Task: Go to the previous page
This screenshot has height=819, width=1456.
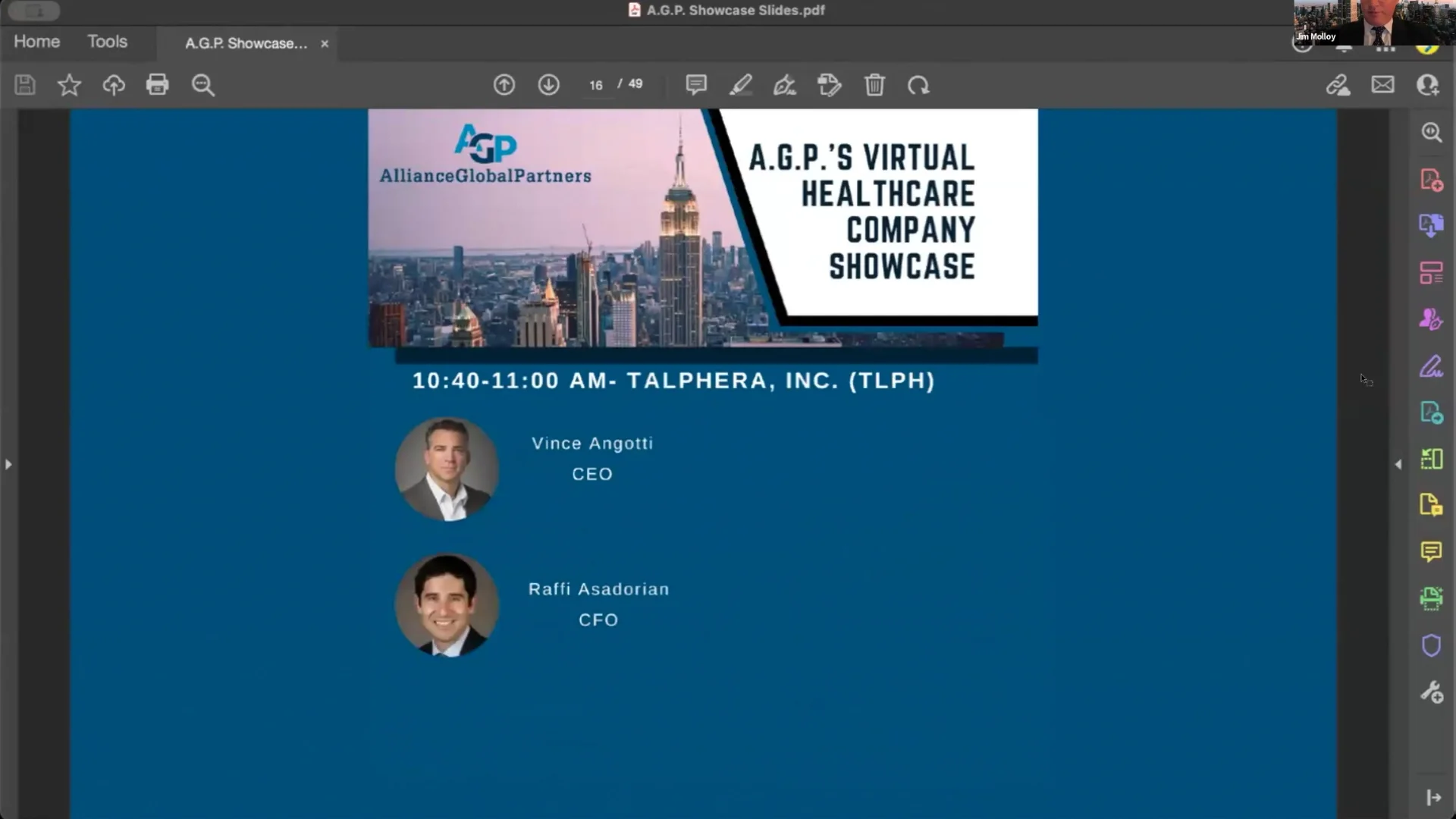Action: pos(504,85)
